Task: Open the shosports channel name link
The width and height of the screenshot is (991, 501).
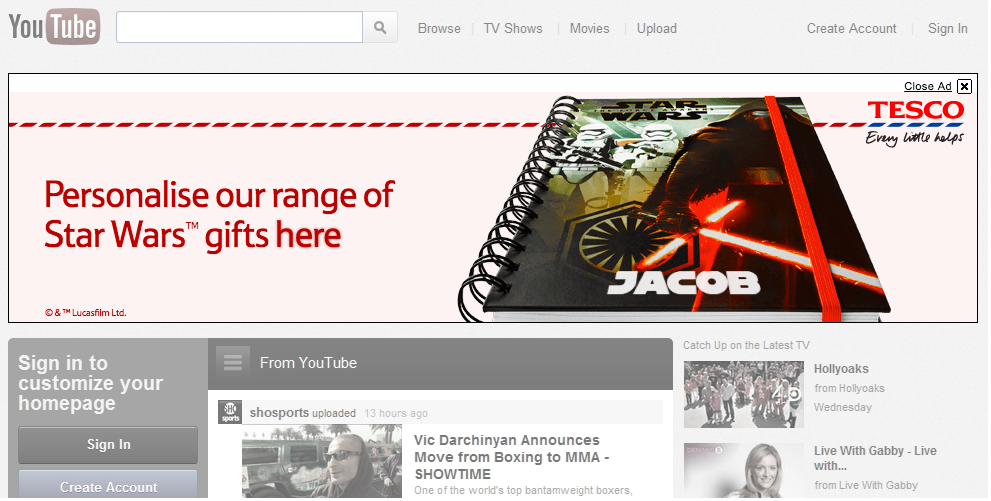Action: [x=279, y=413]
